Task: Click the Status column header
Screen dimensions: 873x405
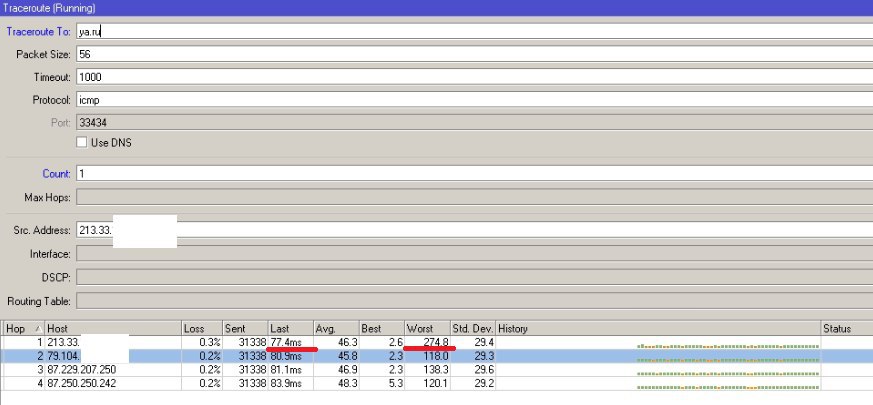Action: point(847,328)
